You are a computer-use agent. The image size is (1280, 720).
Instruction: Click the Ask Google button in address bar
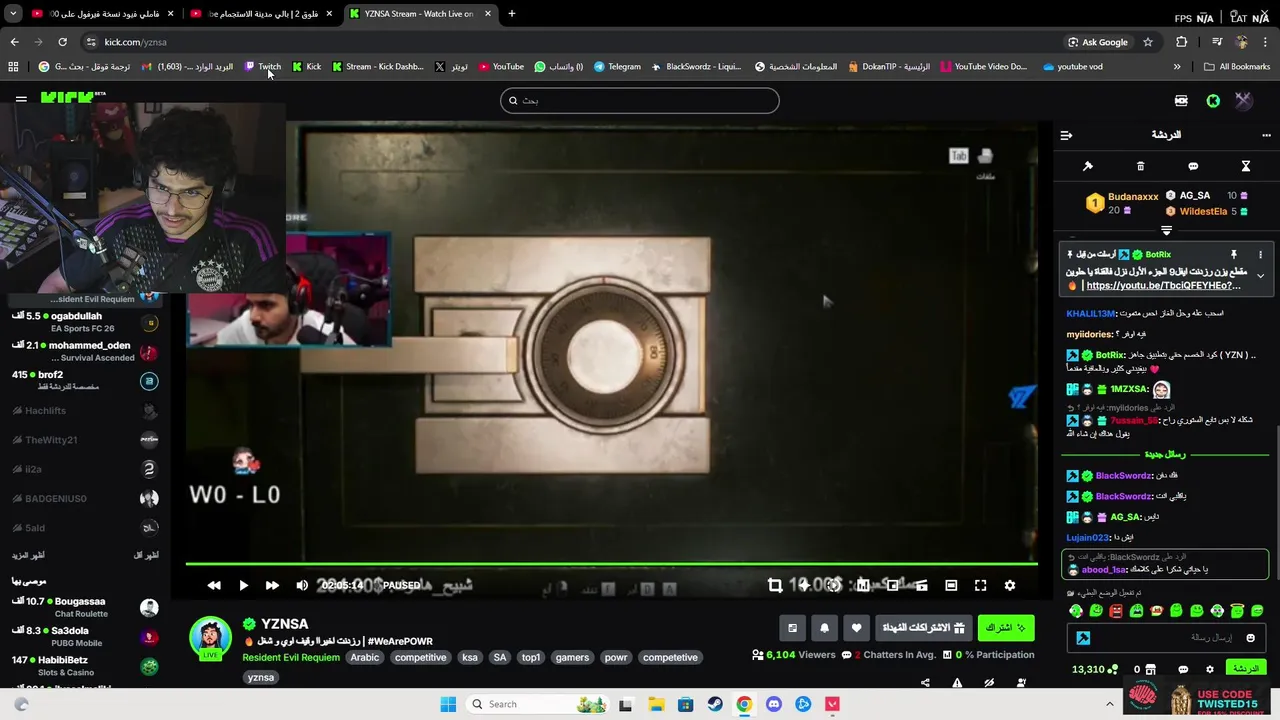pos(1098,42)
